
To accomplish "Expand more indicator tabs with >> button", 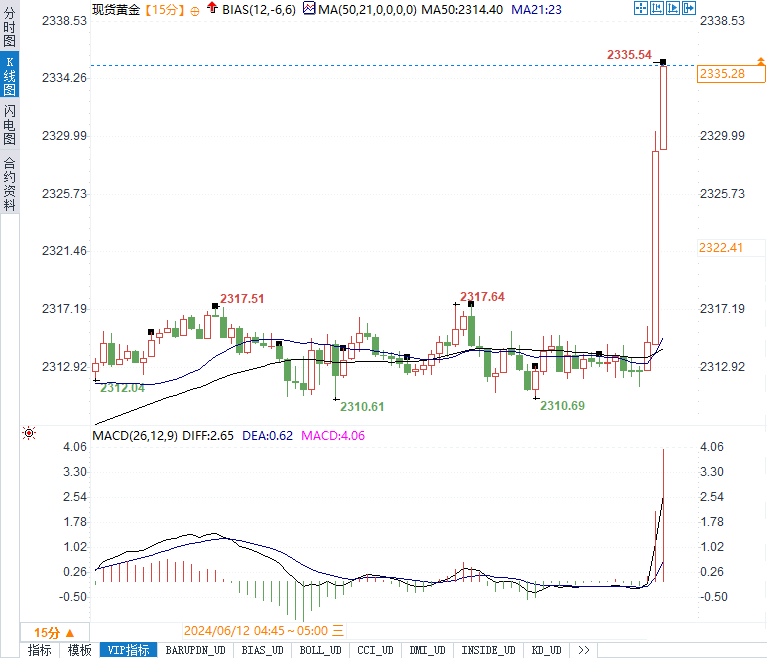I will 583,650.
